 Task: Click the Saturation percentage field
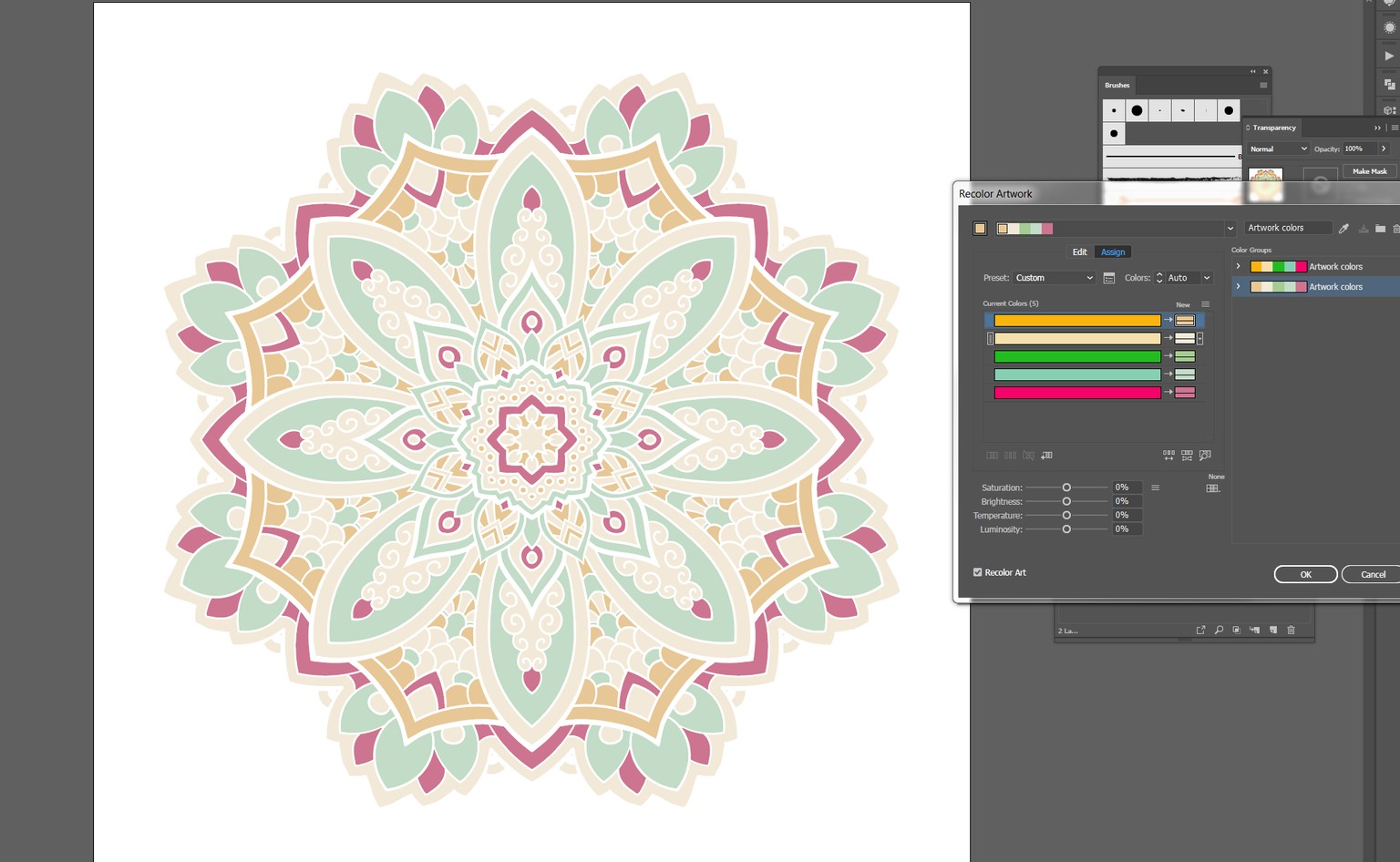(x=1127, y=487)
